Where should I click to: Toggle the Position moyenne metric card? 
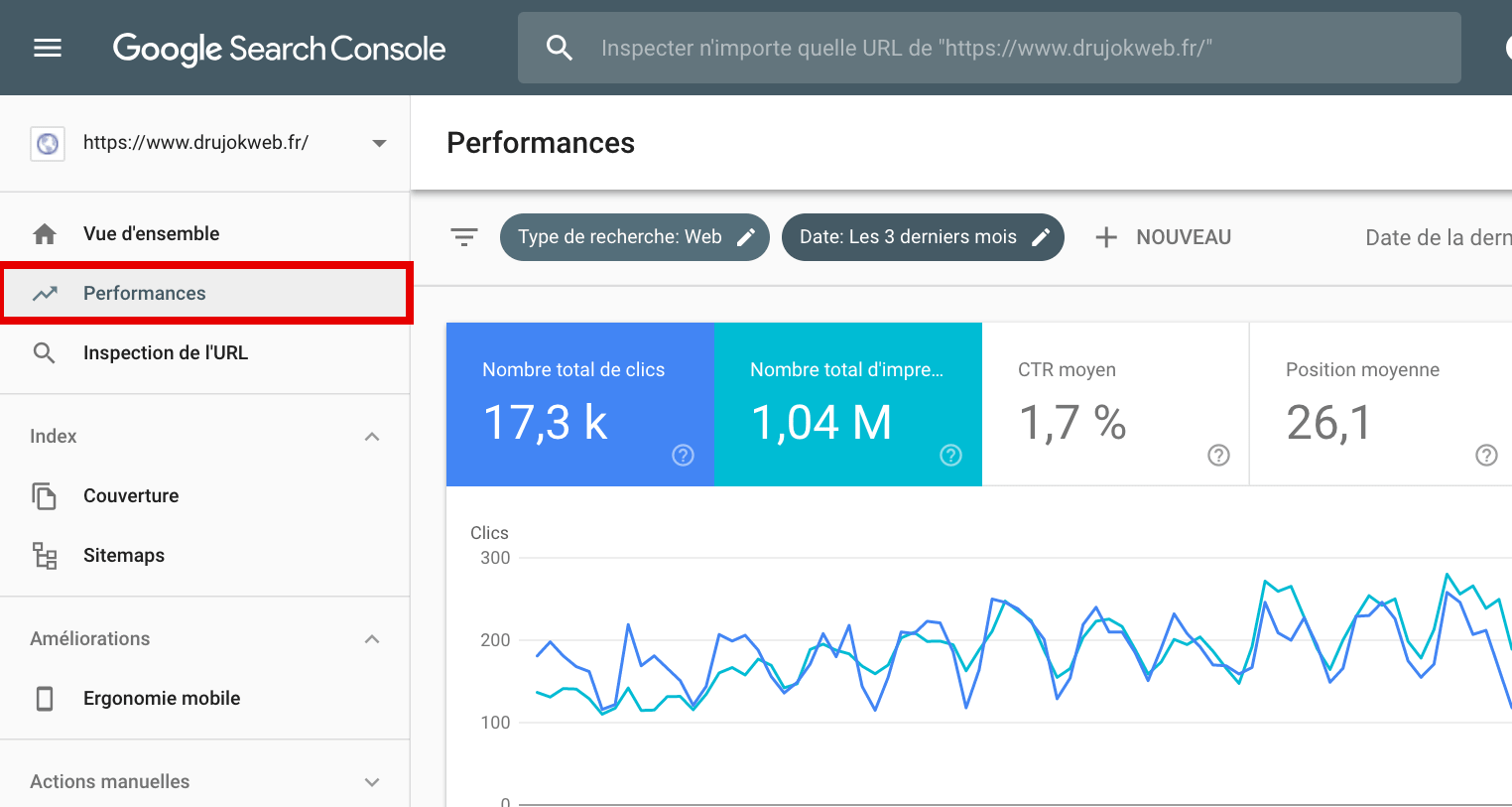pos(1381,404)
